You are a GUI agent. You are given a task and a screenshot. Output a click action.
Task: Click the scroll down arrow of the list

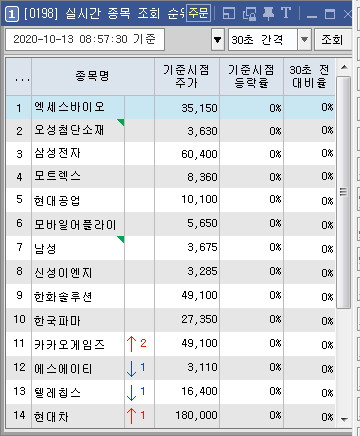pos(344,419)
